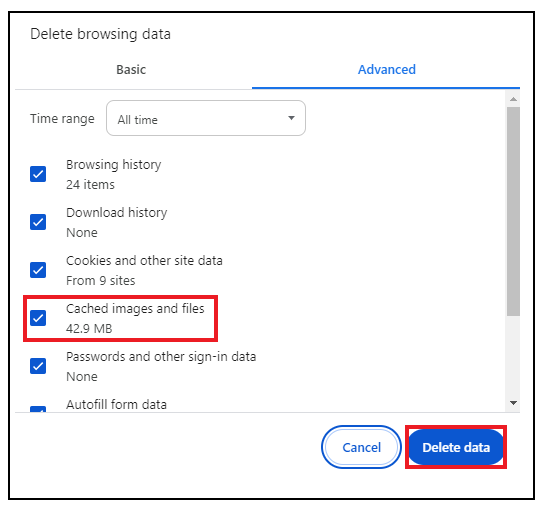Uncheck the Browsing history checkbox
Image resolution: width=545 pixels, height=509 pixels.
pos(38,174)
